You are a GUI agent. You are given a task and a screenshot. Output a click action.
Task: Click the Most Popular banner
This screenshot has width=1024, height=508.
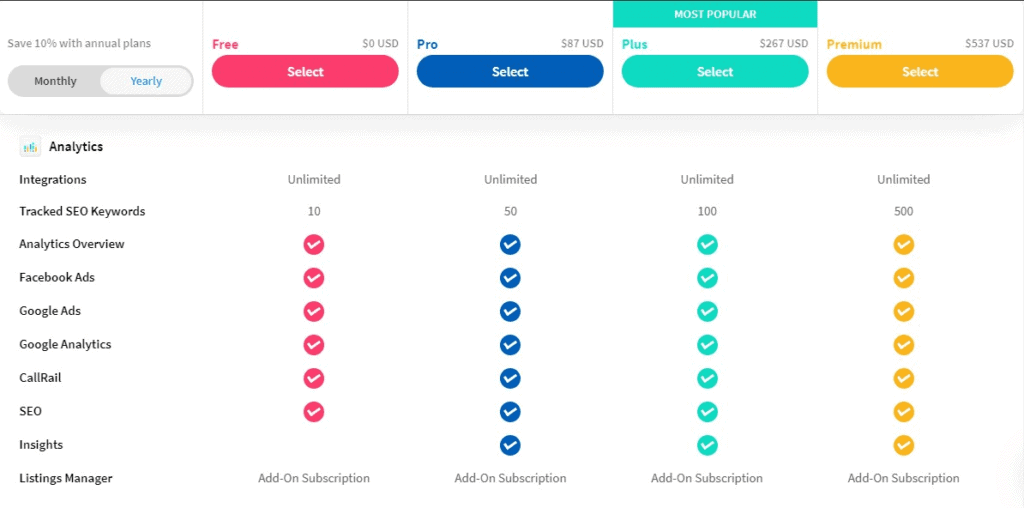click(715, 14)
